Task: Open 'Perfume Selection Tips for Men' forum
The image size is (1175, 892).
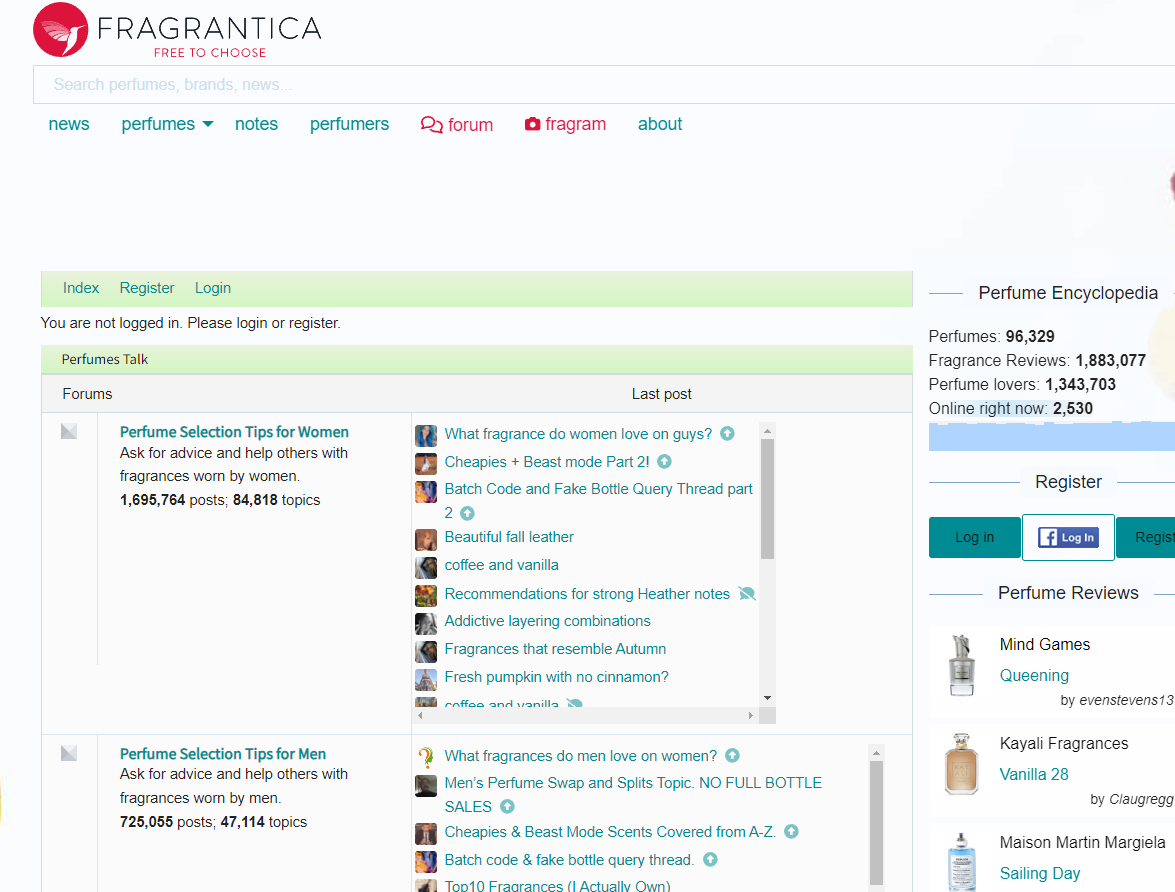Action: pyautogui.click(x=223, y=754)
